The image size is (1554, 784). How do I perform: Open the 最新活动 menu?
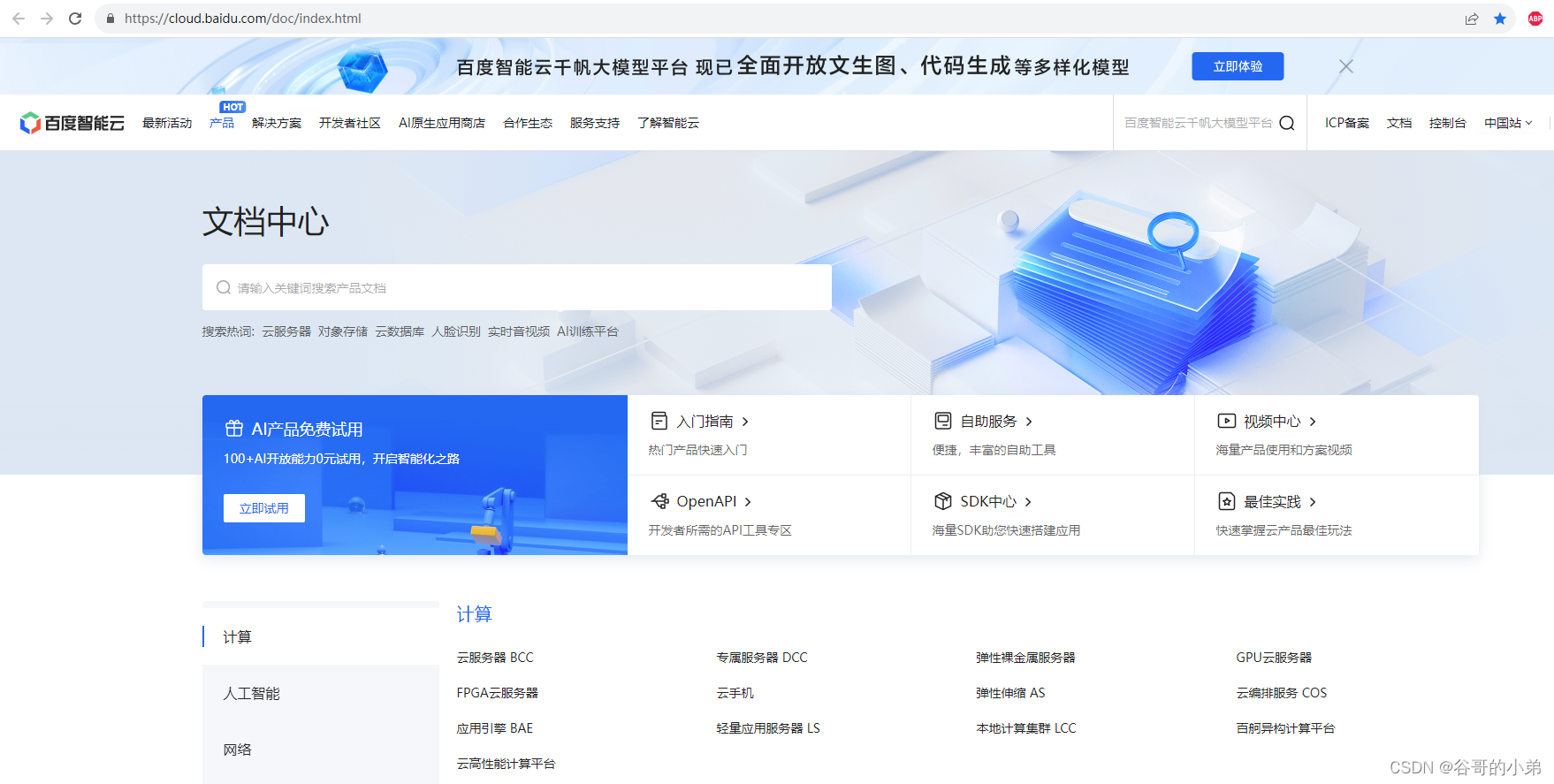point(167,123)
